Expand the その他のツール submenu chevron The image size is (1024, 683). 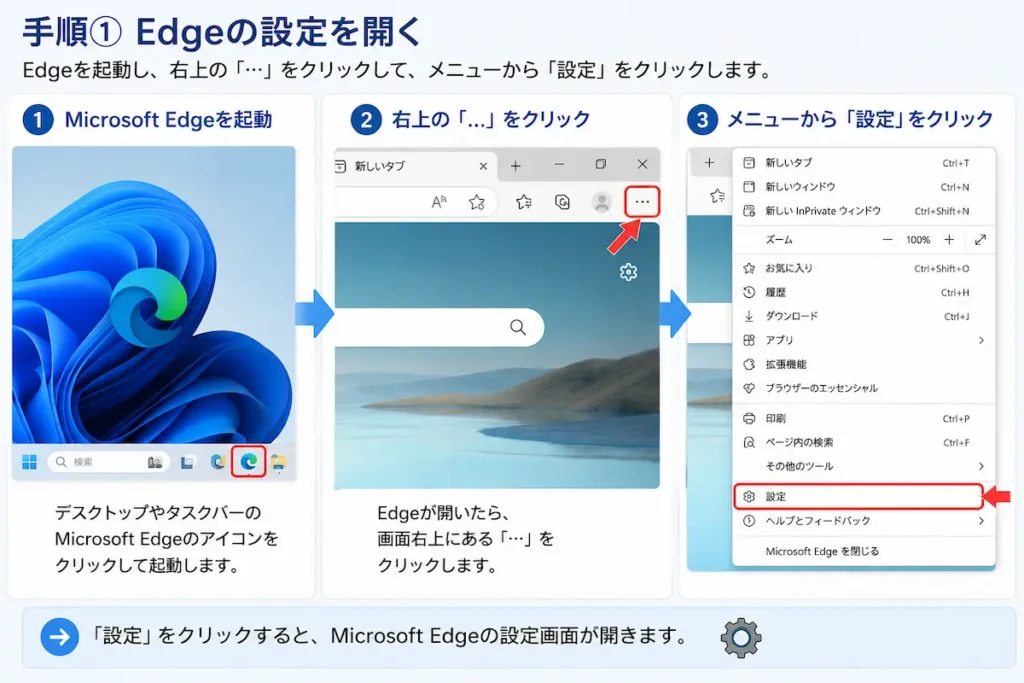pyautogui.click(x=981, y=466)
